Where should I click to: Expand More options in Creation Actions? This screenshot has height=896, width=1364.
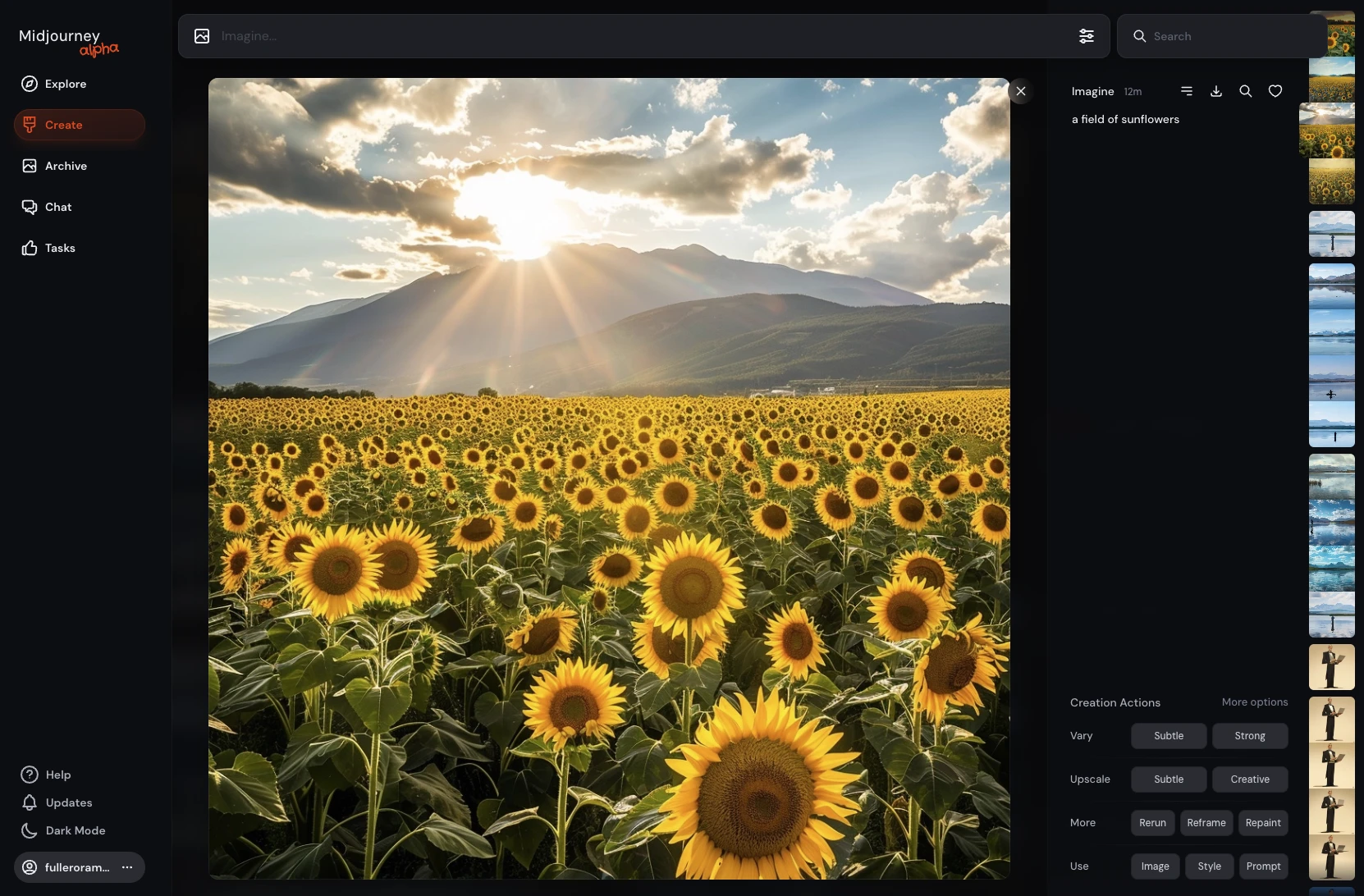(1254, 702)
